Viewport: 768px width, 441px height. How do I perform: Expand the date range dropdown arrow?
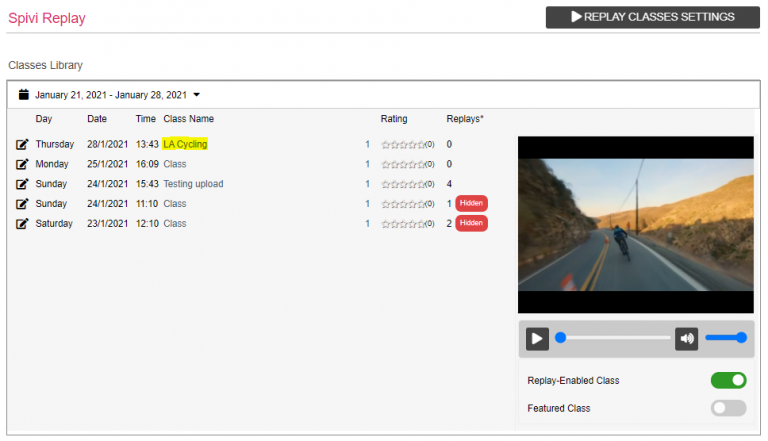click(x=196, y=95)
